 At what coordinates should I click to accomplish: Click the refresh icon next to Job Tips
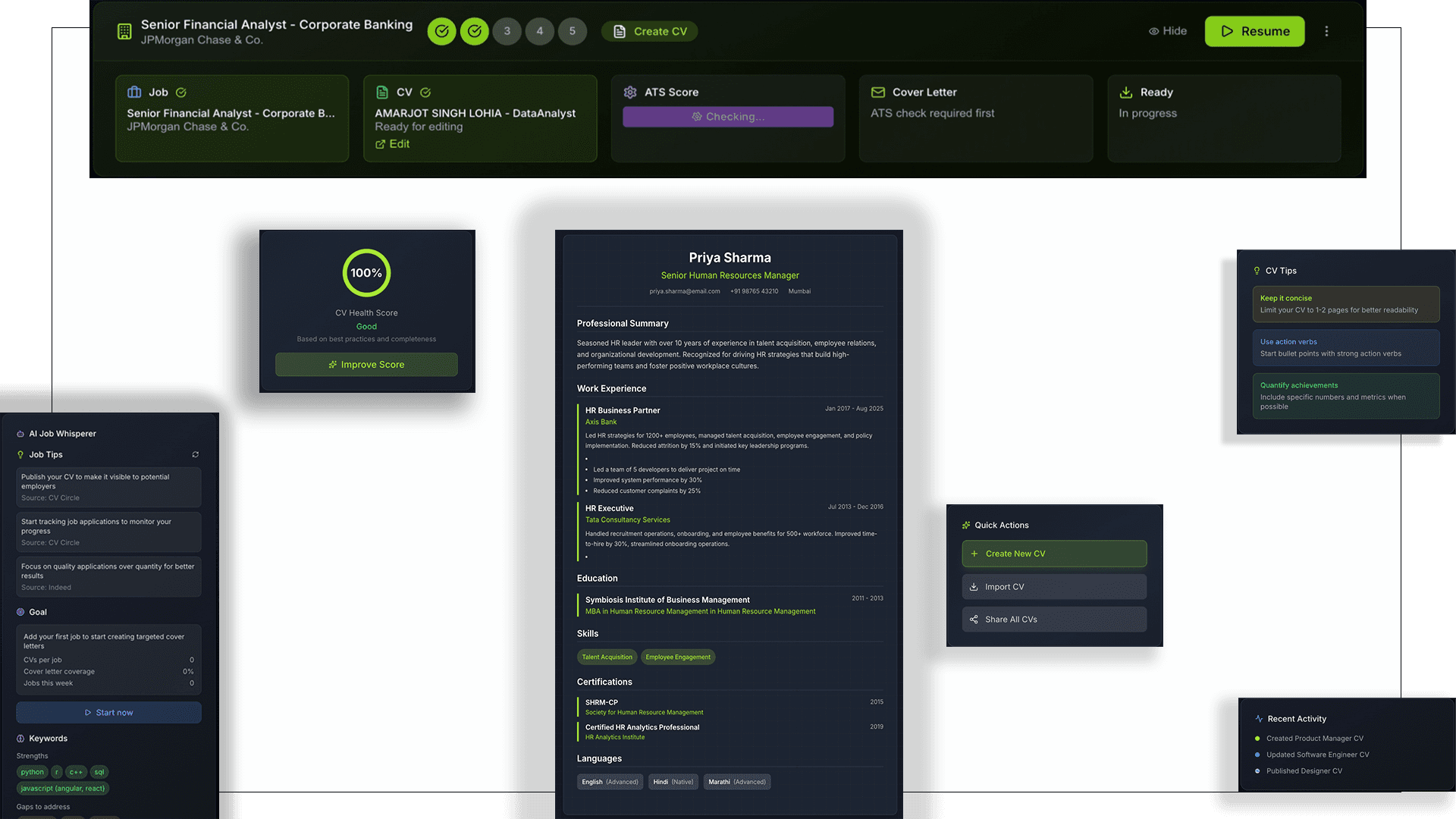(x=196, y=455)
